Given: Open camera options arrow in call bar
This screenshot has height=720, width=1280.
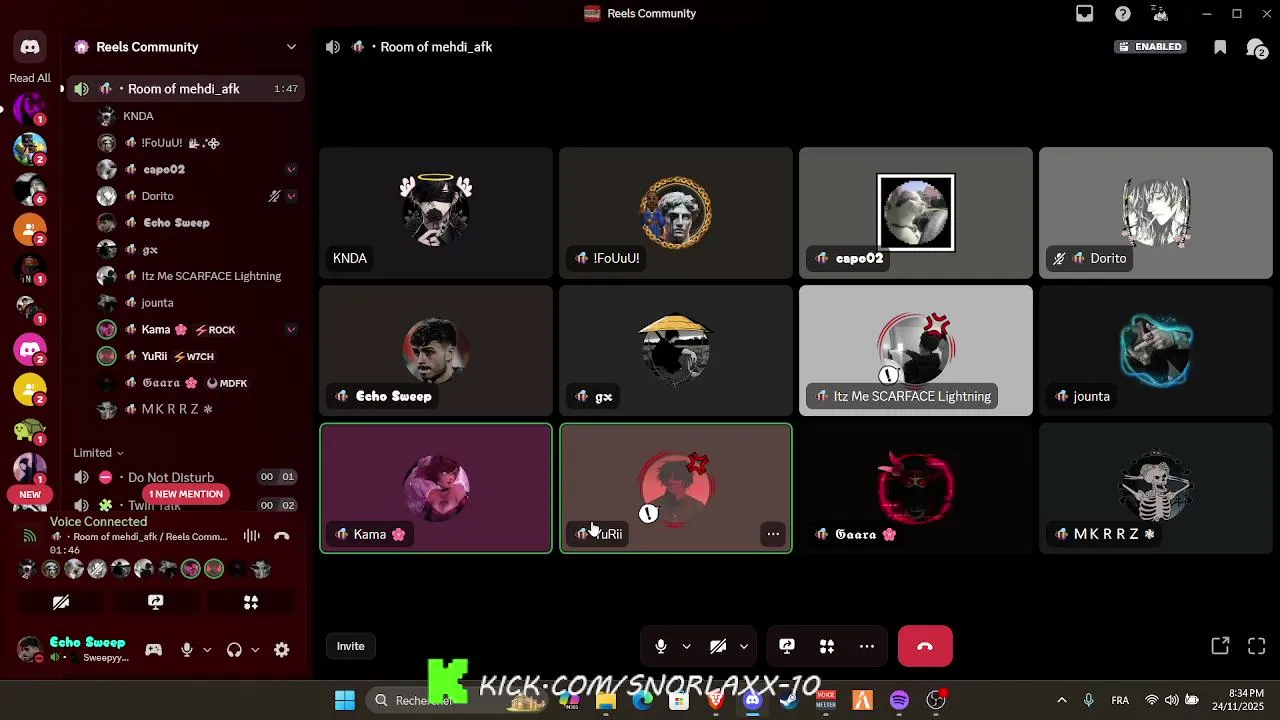Looking at the screenshot, I should click(x=743, y=646).
